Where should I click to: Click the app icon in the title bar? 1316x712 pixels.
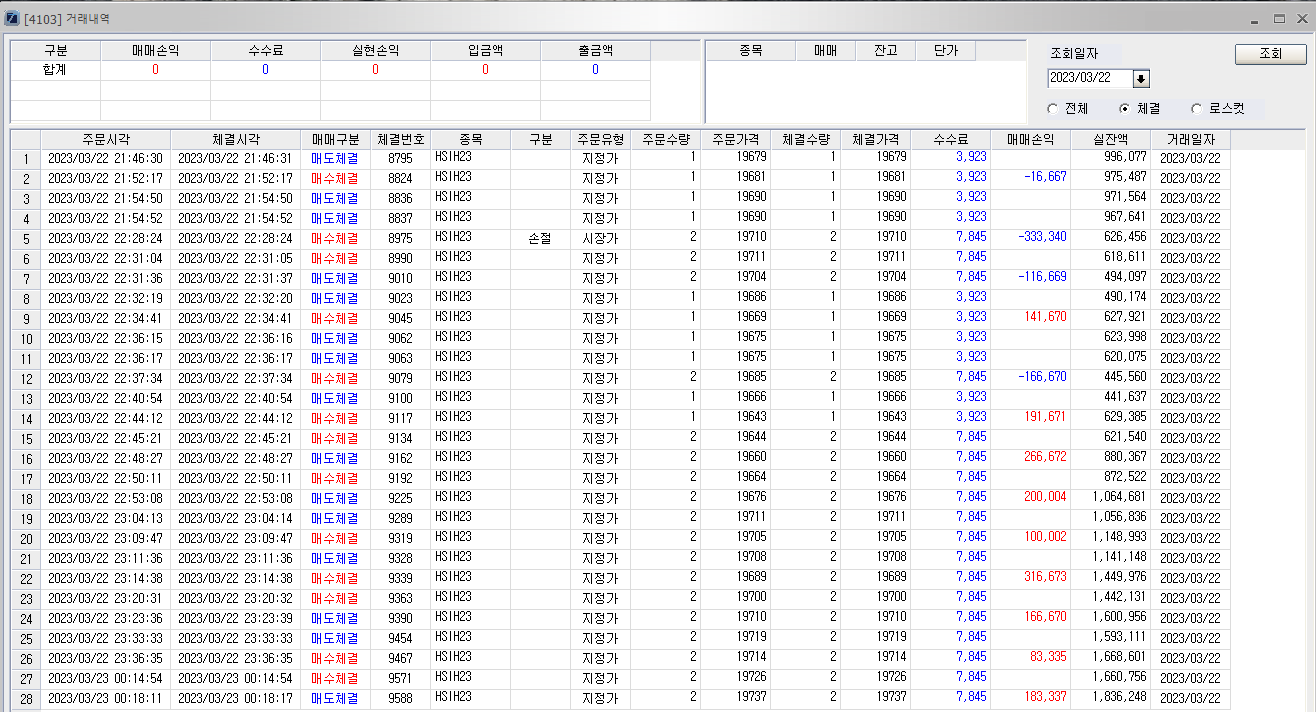[12, 19]
